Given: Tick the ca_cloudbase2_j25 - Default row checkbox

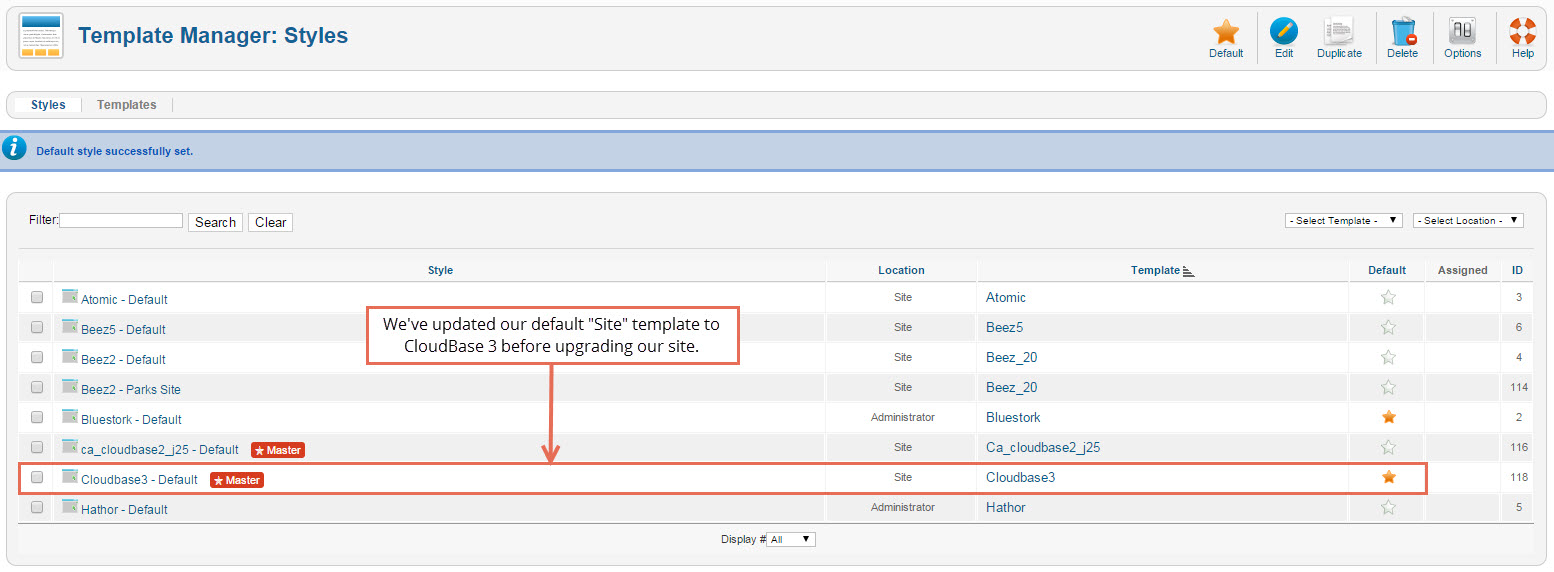Looking at the screenshot, I should 37,447.
